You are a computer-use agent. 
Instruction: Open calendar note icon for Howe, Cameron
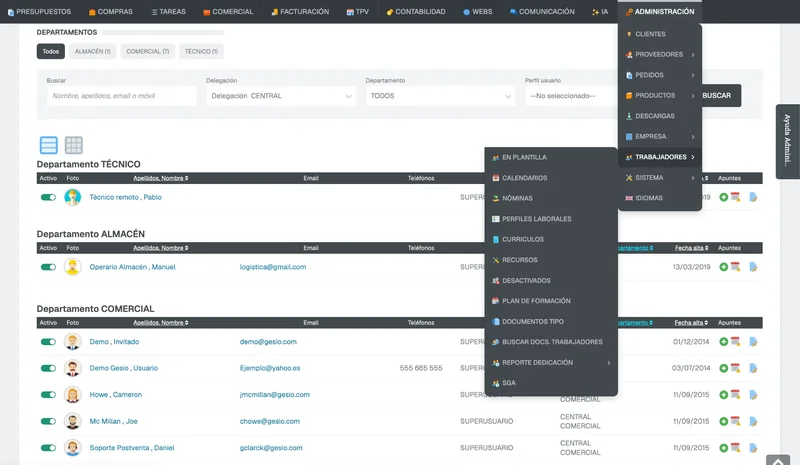pyautogui.click(x=735, y=394)
